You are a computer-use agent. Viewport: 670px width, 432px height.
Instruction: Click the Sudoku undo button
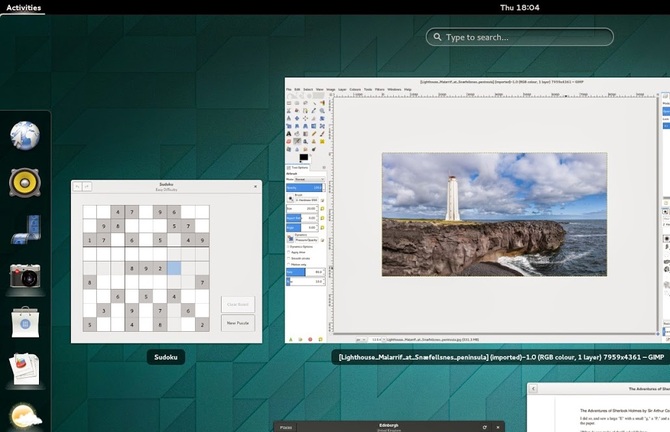point(77,186)
